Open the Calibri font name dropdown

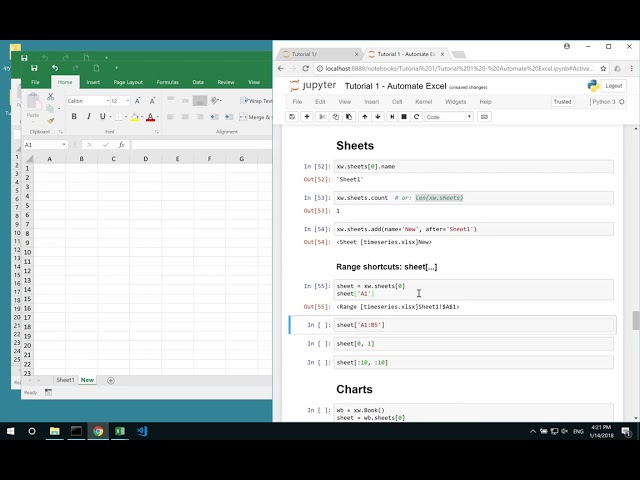[108, 101]
